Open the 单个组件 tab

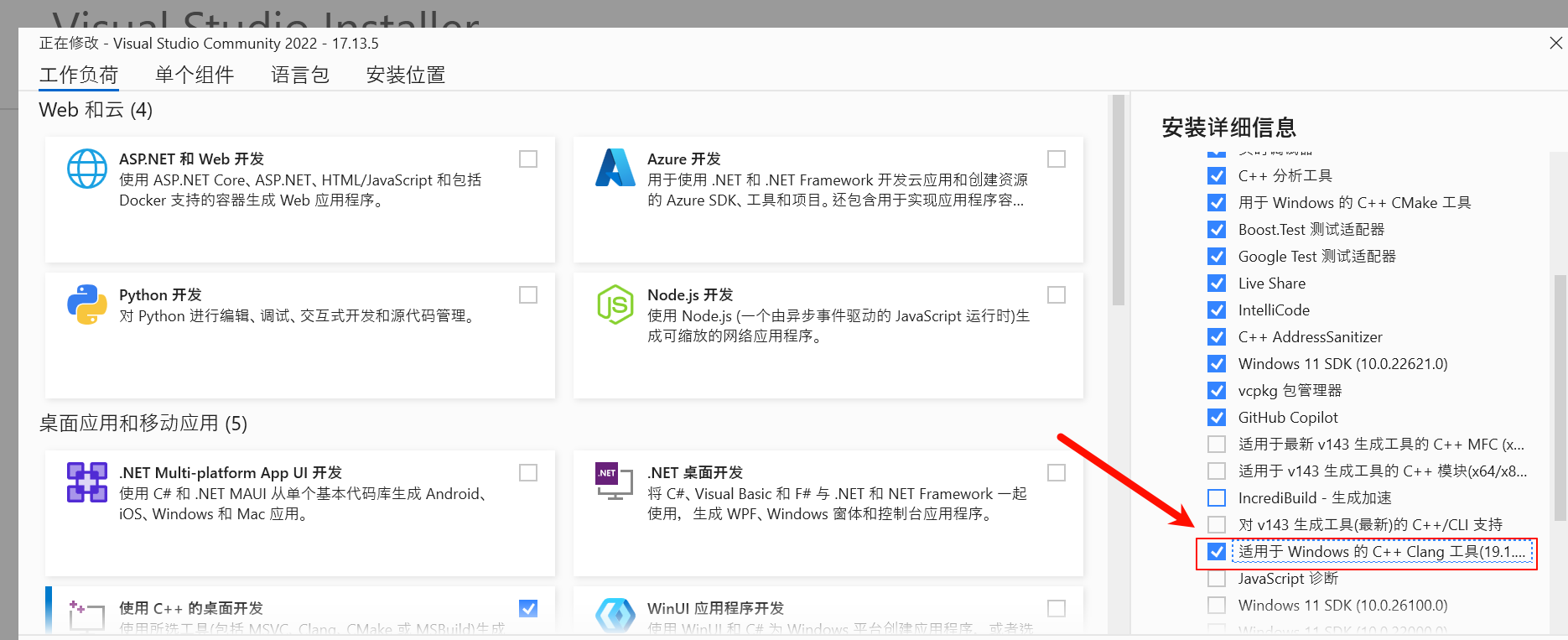[195, 75]
